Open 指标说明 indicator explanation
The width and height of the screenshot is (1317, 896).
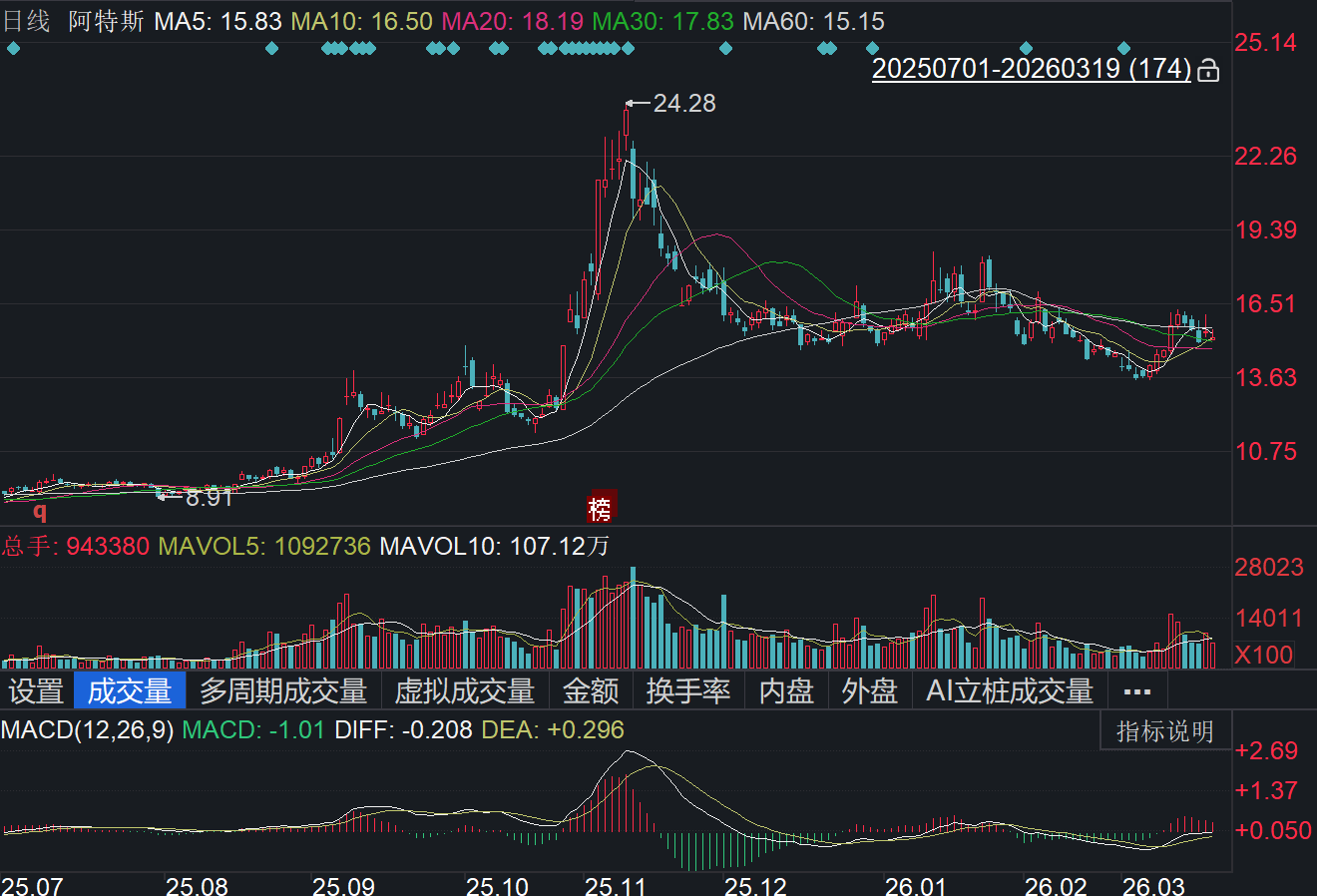point(1164,731)
